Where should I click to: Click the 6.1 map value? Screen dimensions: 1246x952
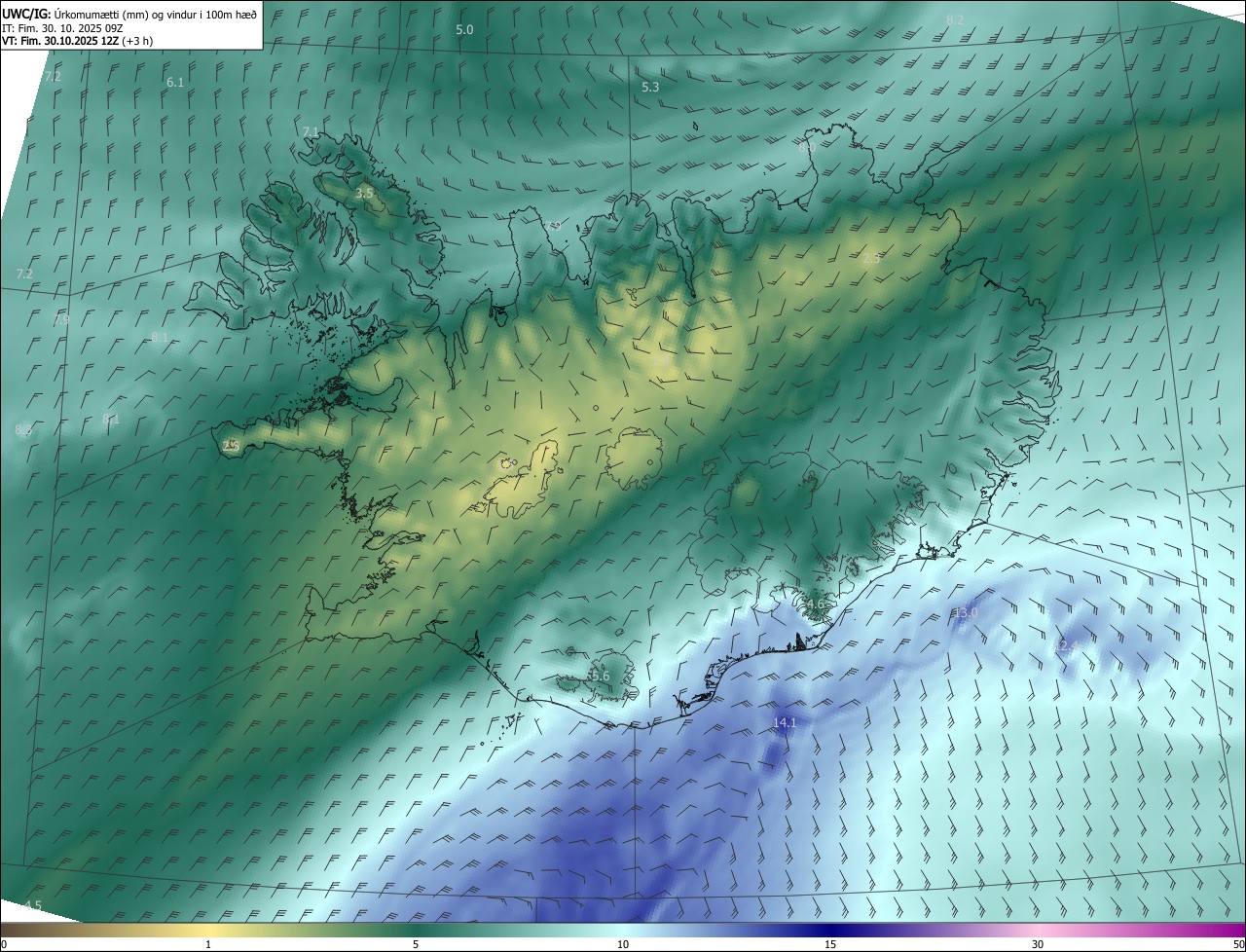(175, 83)
